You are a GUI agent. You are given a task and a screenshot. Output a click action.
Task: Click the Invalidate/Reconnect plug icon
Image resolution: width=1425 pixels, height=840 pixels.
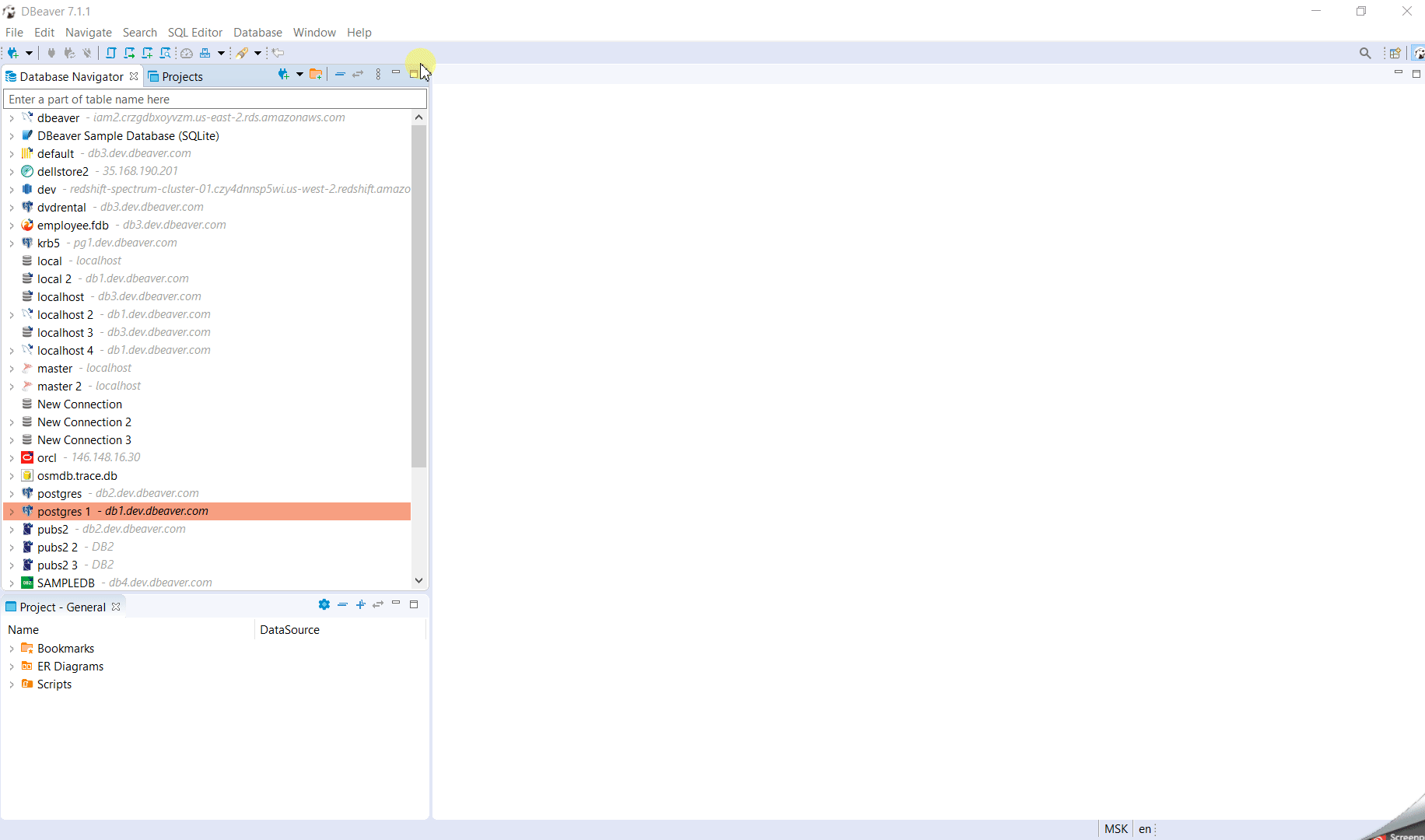pos(69,53)
